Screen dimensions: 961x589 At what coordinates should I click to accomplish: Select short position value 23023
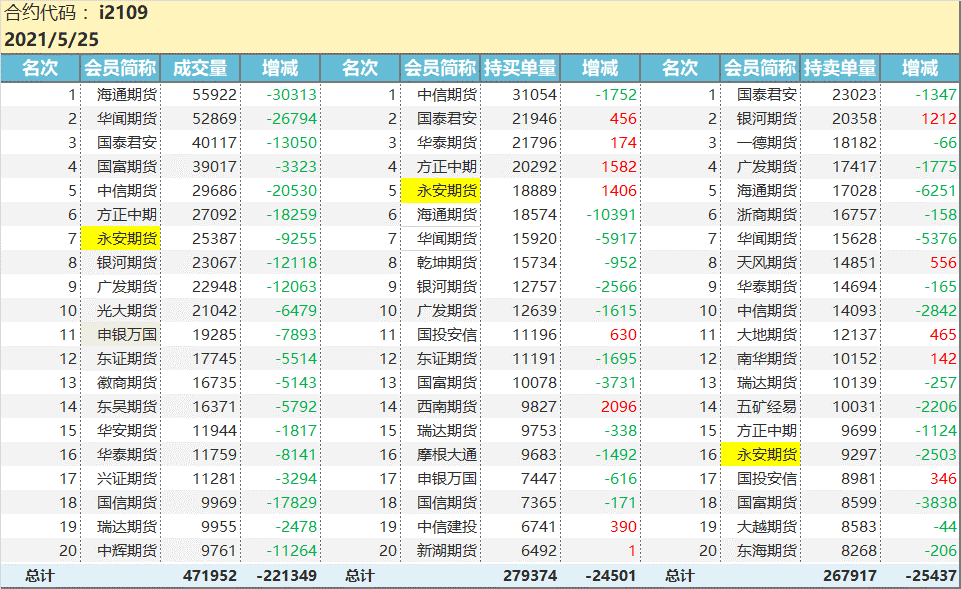[x=854, y=95]
